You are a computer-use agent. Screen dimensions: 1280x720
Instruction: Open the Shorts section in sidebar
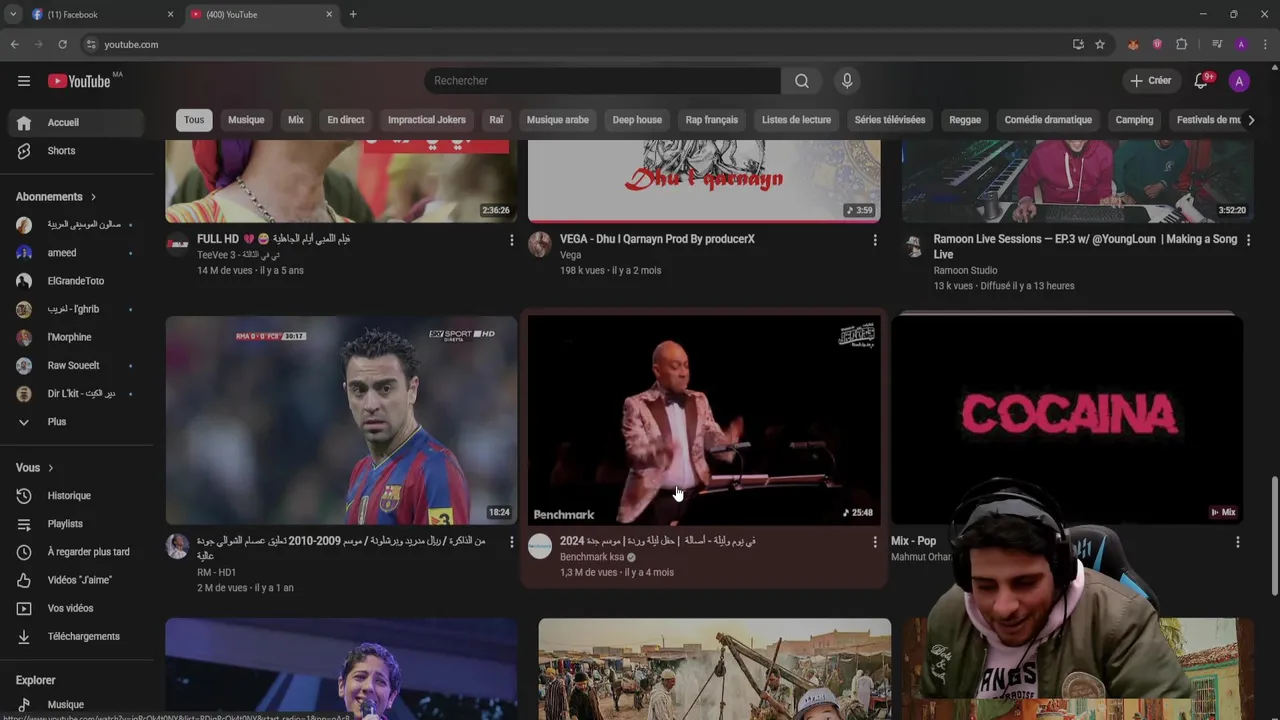tap(76, 151)
